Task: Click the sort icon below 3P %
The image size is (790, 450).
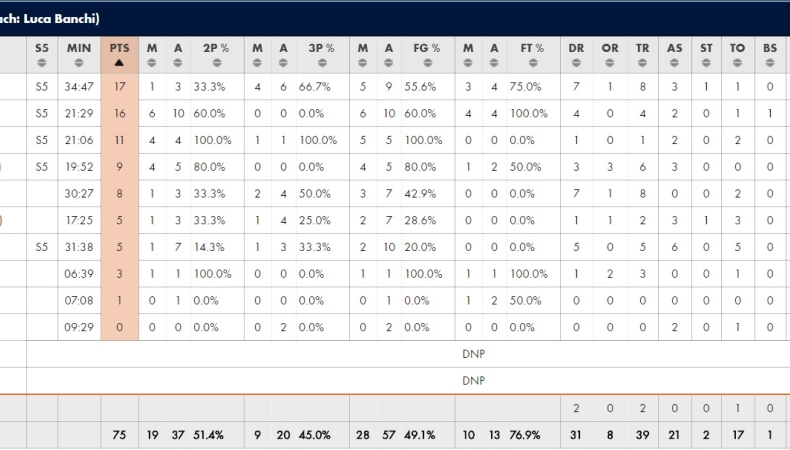Action: point(322,62)
